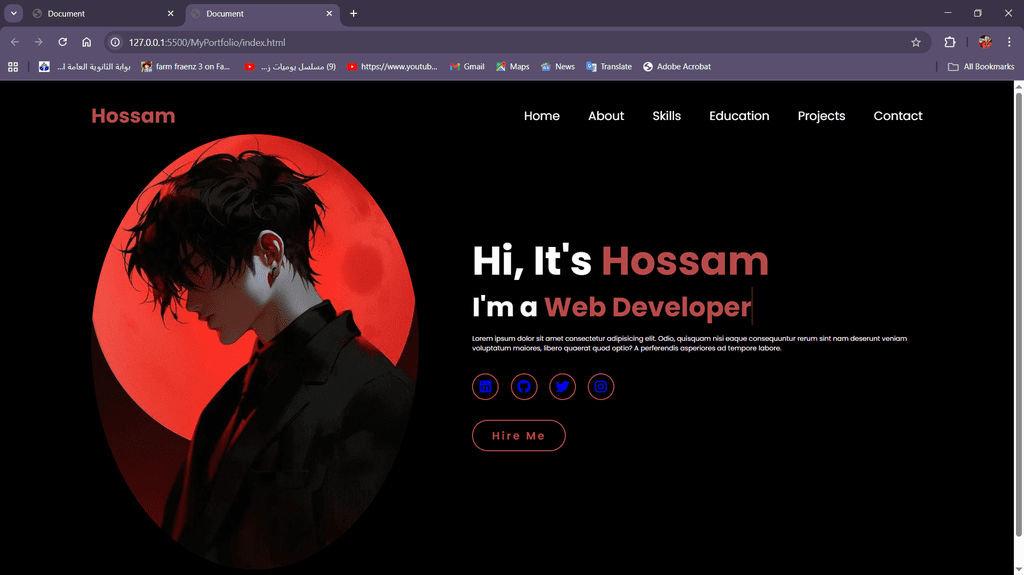Reload the page

[x=63, y=42]
